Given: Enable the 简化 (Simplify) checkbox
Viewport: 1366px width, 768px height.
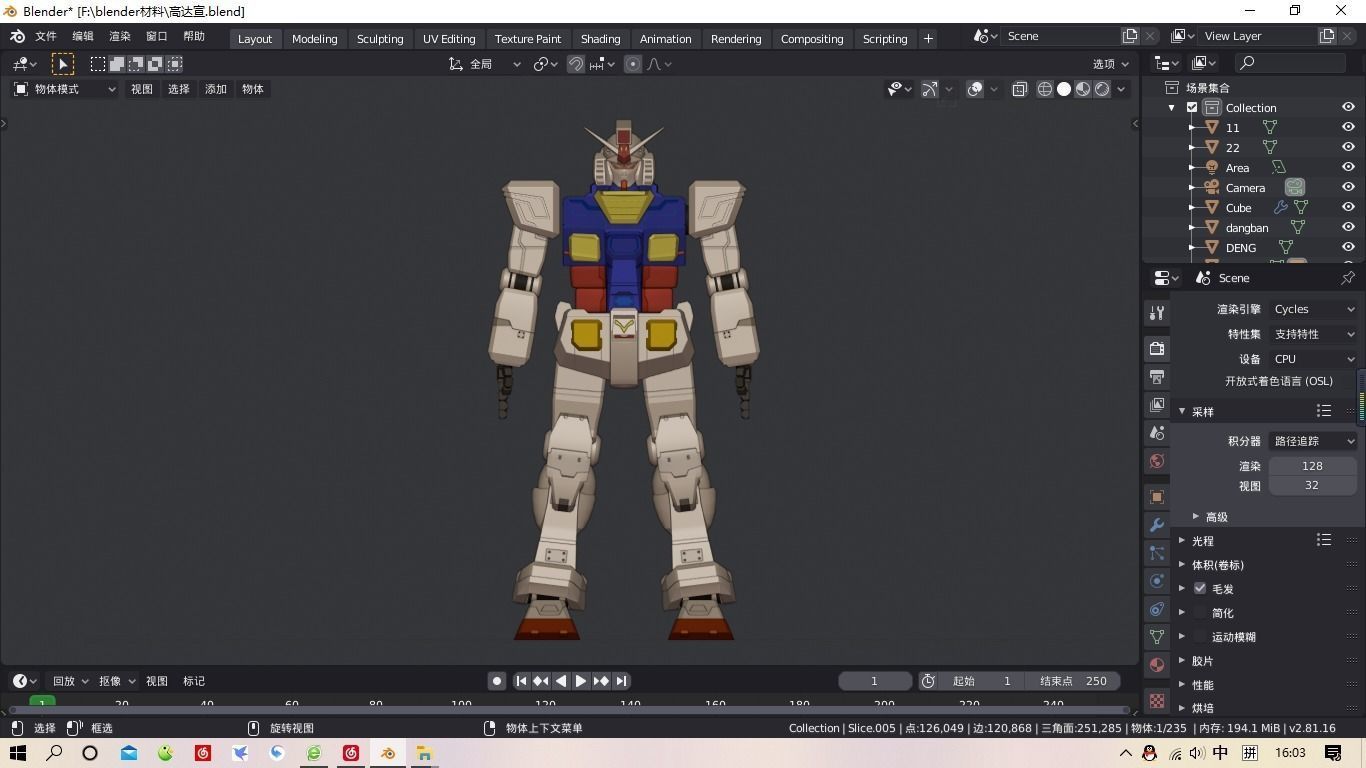Looking at the screenshot, I should pyautogui.click(x=1200, y=612).
